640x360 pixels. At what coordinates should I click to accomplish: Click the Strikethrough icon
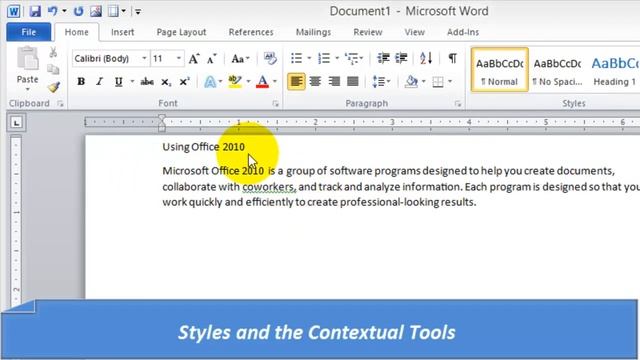click(147, 82)
